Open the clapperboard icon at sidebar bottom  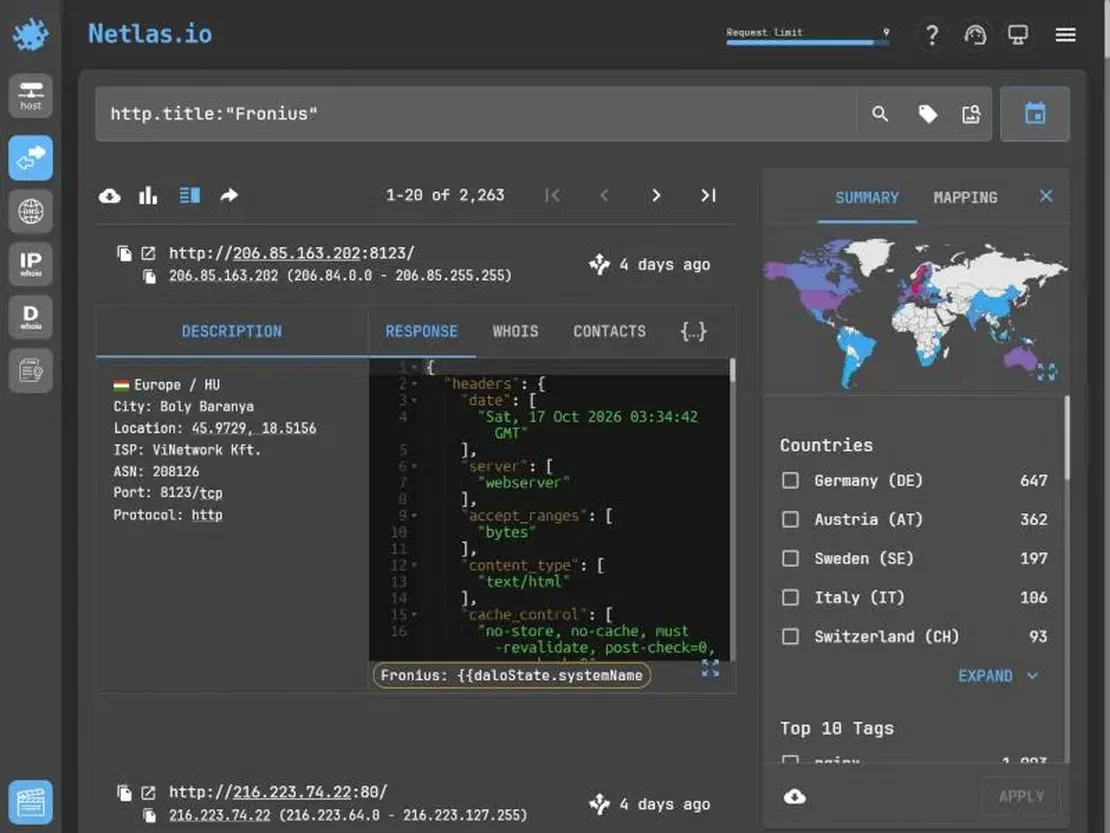coord(30,802)
